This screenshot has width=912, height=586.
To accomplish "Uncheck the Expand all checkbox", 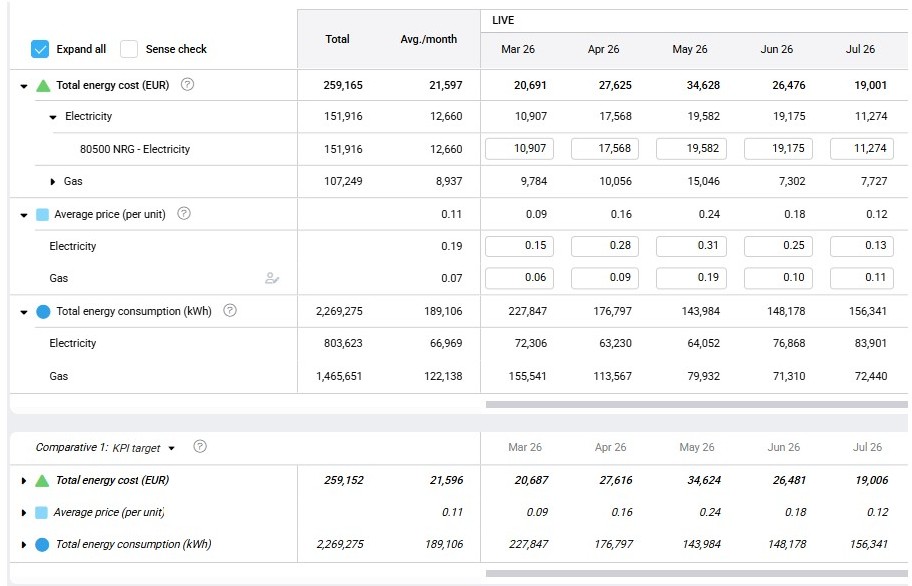I will pyautogui.click(x=41, y=47).
